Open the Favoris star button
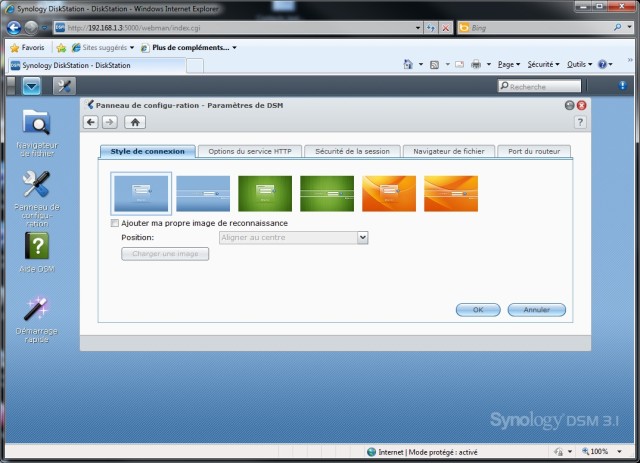640x463 pixels. coord(27,48)
